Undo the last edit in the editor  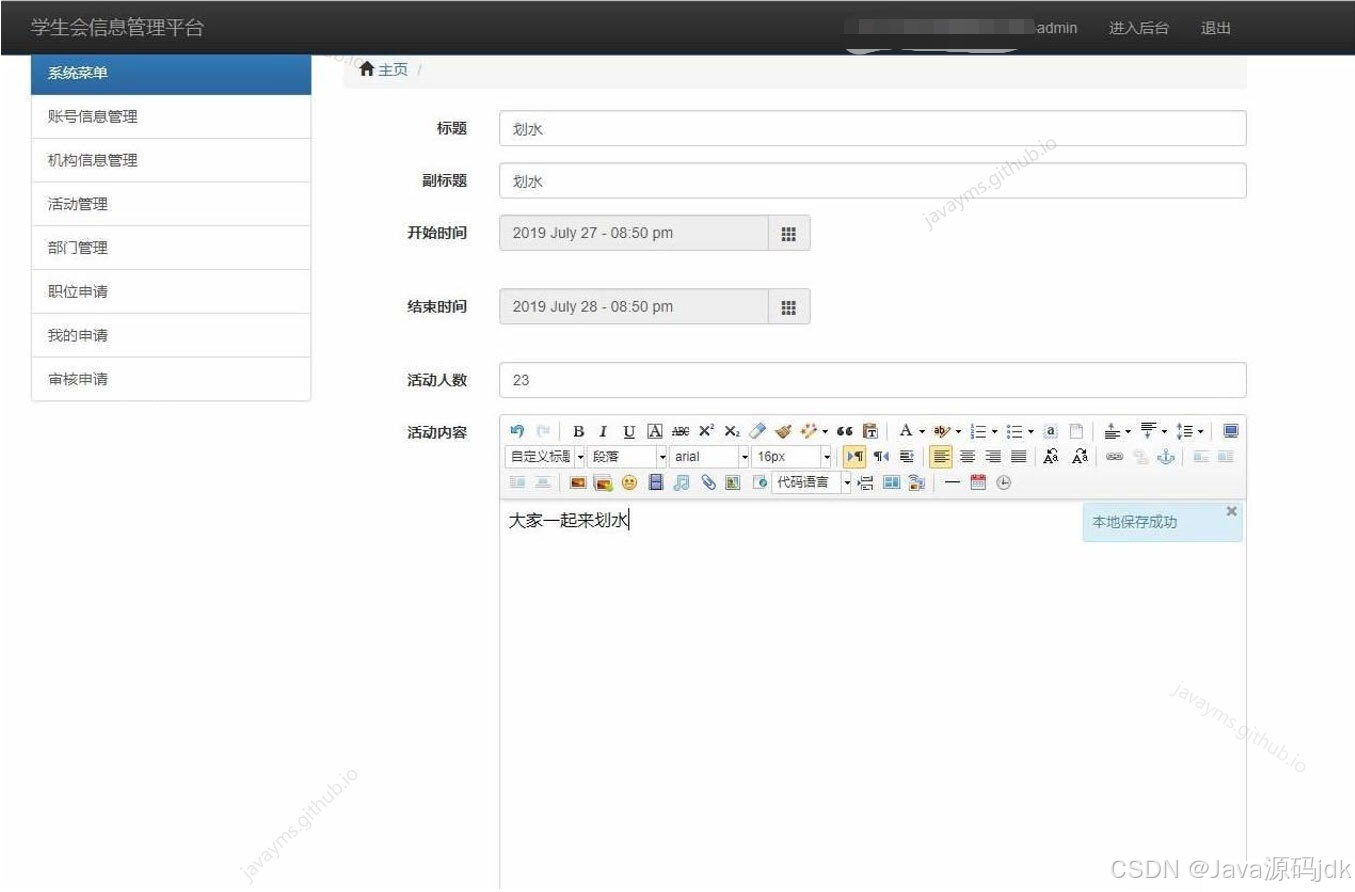517,431
